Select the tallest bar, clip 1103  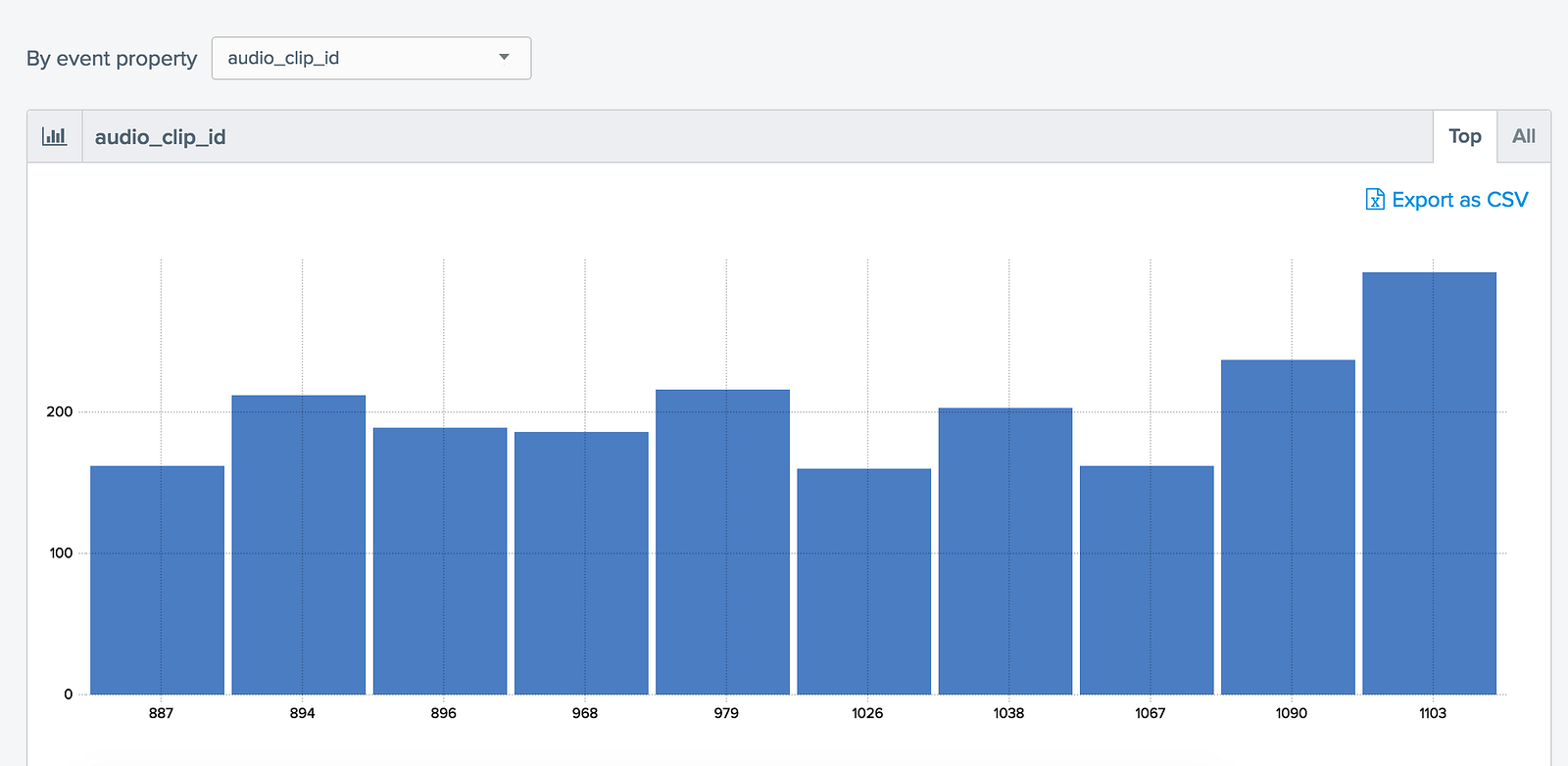1430,483
